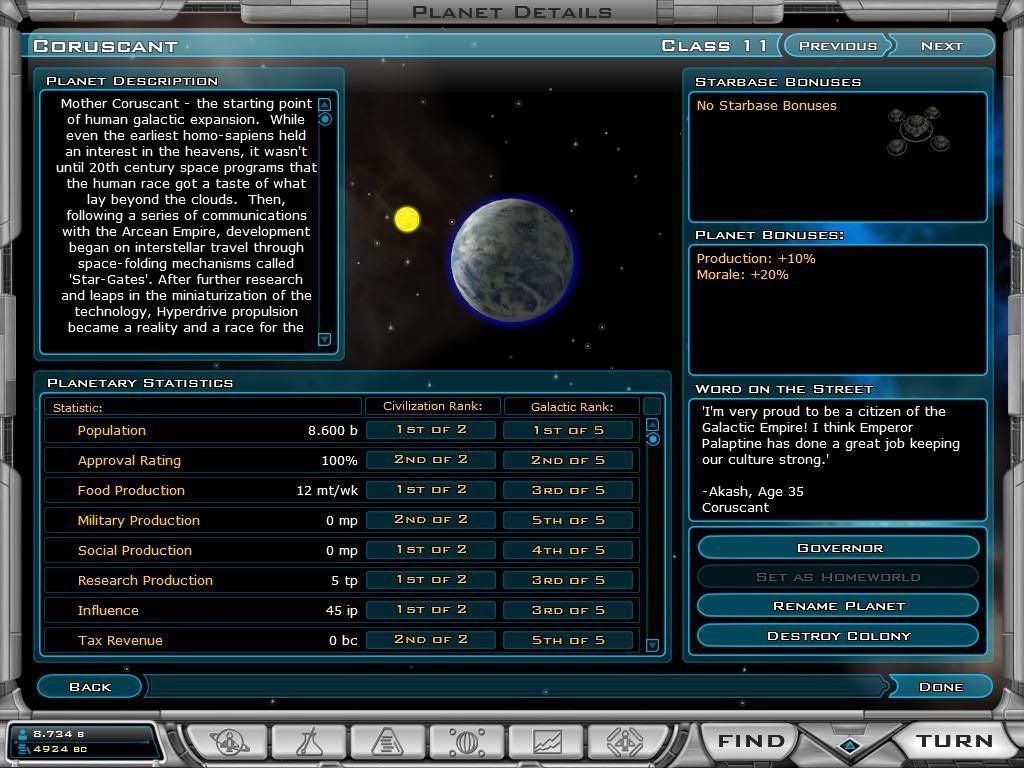This screenshot has height=768, width=1024.
Task: Click Influence value '45 ip'
Action: tap(342, 611)
